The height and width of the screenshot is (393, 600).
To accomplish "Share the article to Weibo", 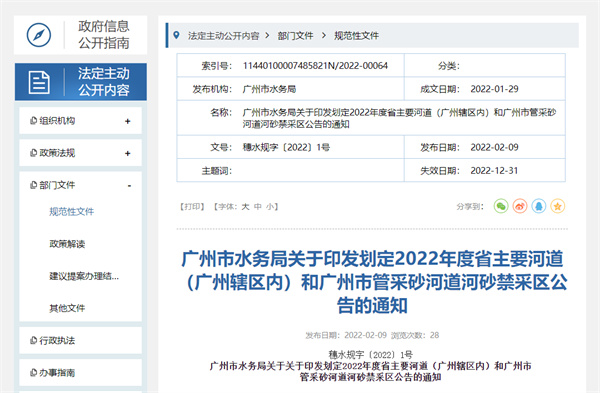I will click(520, 206).
